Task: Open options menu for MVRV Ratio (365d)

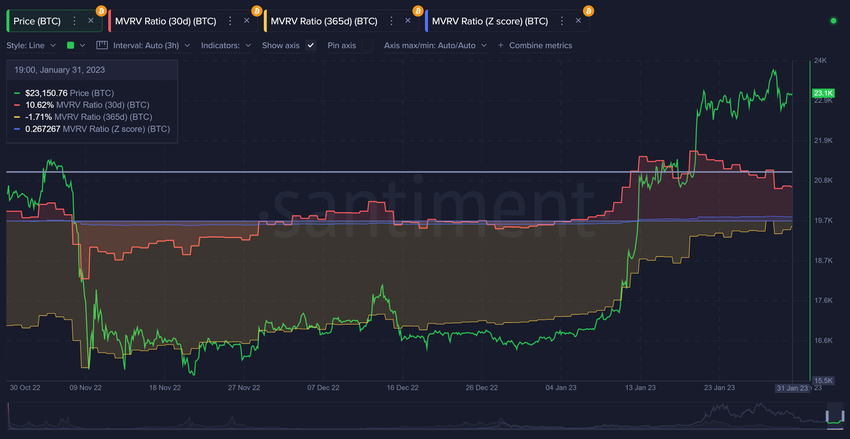Action: pos(391,21)
